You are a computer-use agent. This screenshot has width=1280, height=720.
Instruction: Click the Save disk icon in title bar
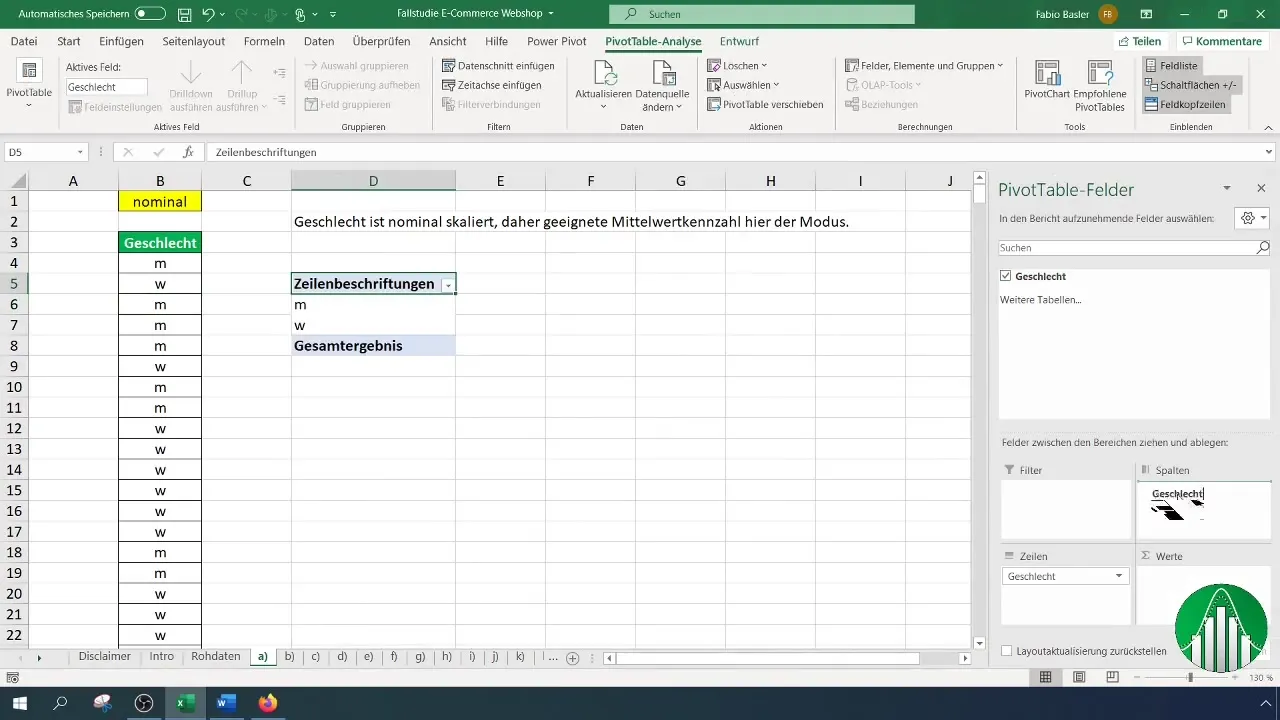pos(185,15)
